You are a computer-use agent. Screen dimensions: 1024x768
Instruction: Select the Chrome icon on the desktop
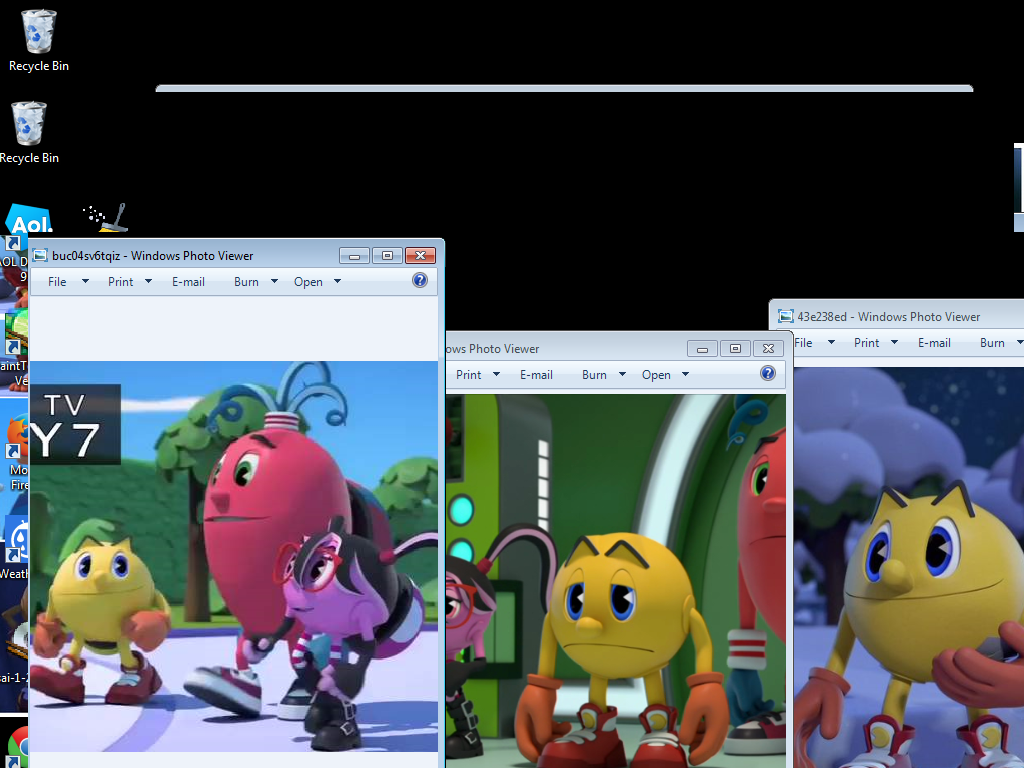coord(18,748)
